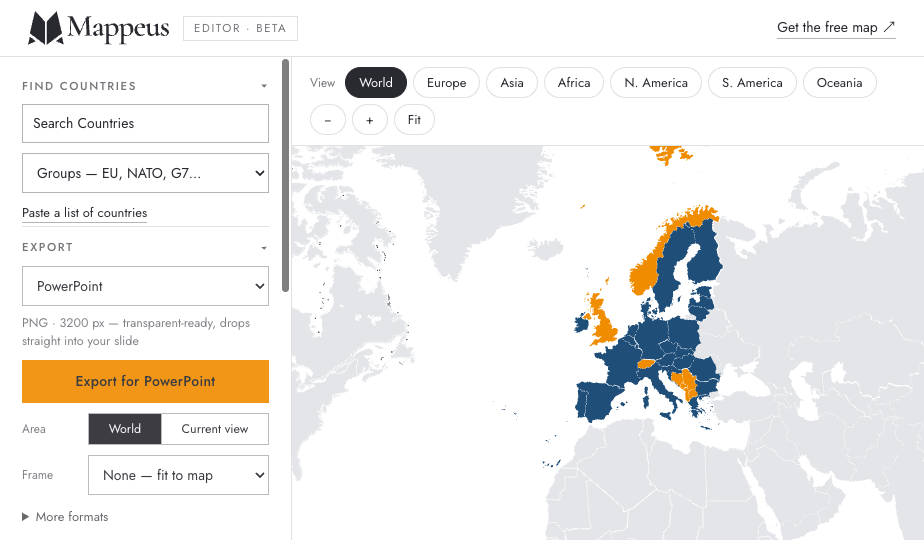Expand More formats
Image resolution: width=924 pixels, height=540 pixels.
click(65, 517)
